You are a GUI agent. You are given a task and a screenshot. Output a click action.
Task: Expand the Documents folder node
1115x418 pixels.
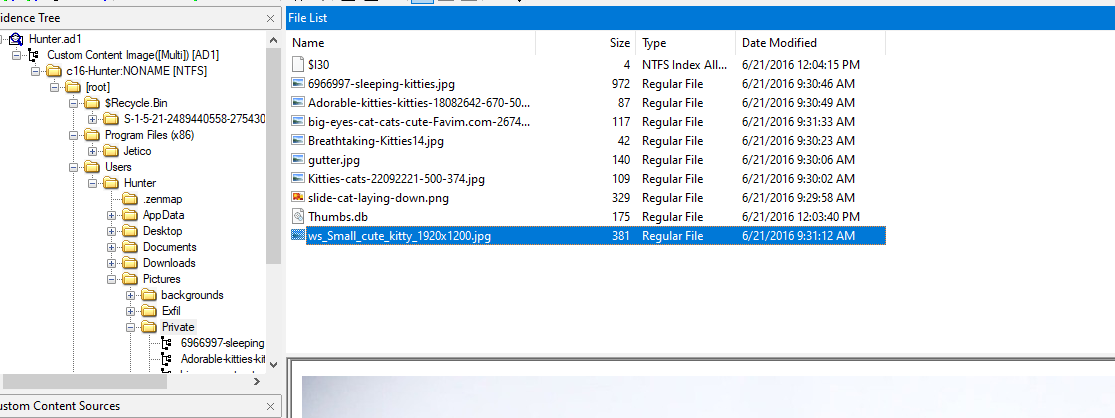(112, 247)
